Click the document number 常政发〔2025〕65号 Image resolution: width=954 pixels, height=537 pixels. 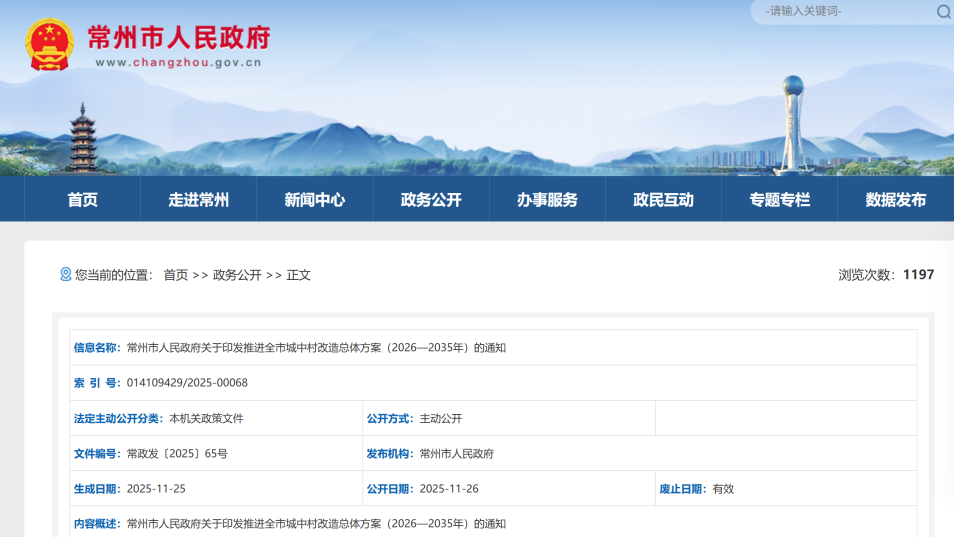(177, 454)
